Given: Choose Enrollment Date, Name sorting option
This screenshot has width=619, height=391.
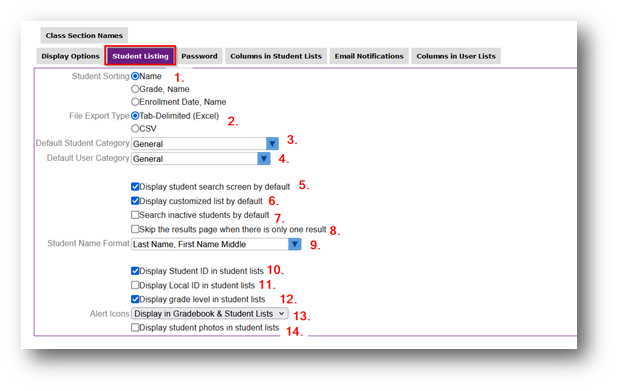Looking at the screenshot, I should click(x=135, y=102).
